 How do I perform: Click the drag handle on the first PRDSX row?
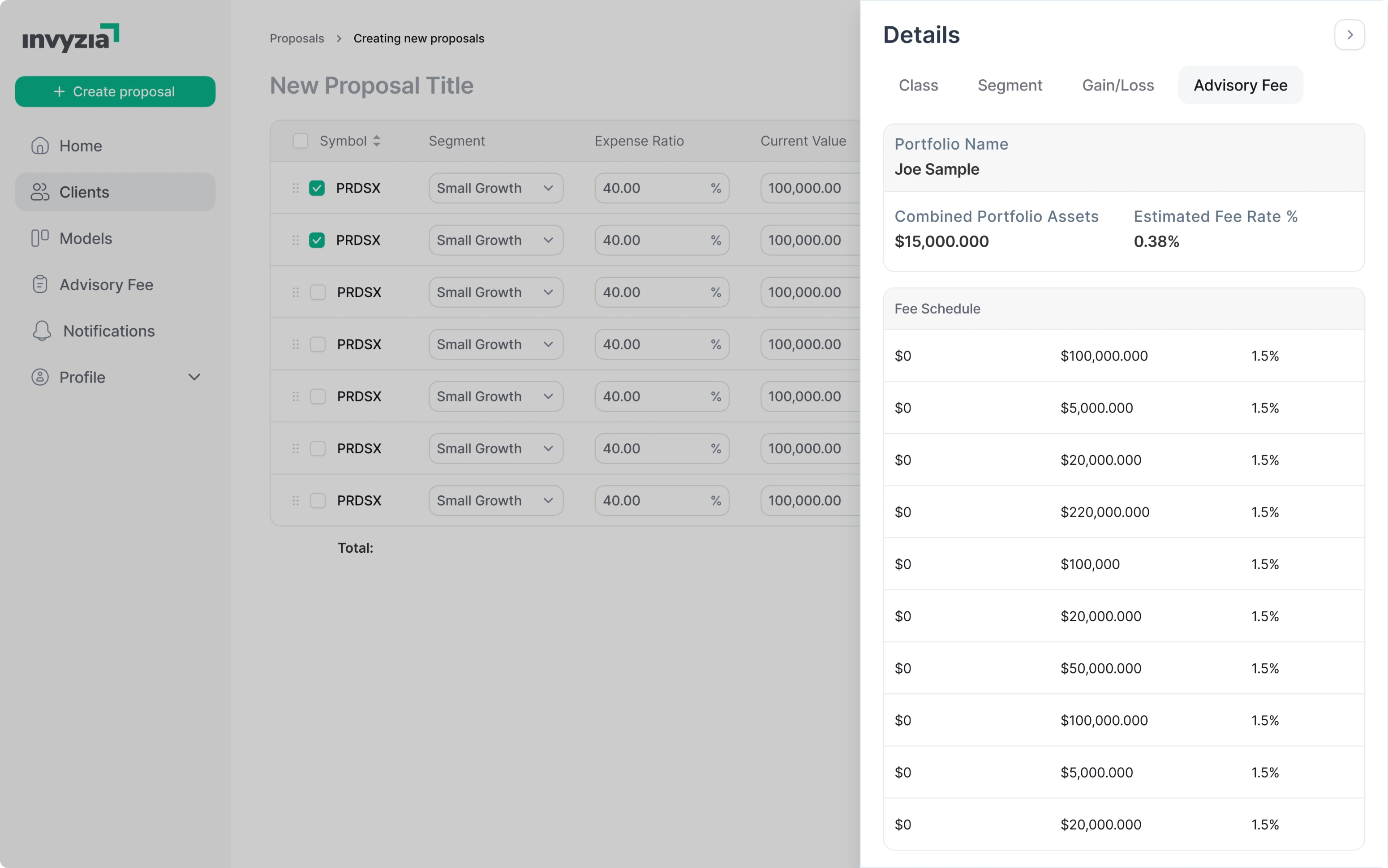295,188
